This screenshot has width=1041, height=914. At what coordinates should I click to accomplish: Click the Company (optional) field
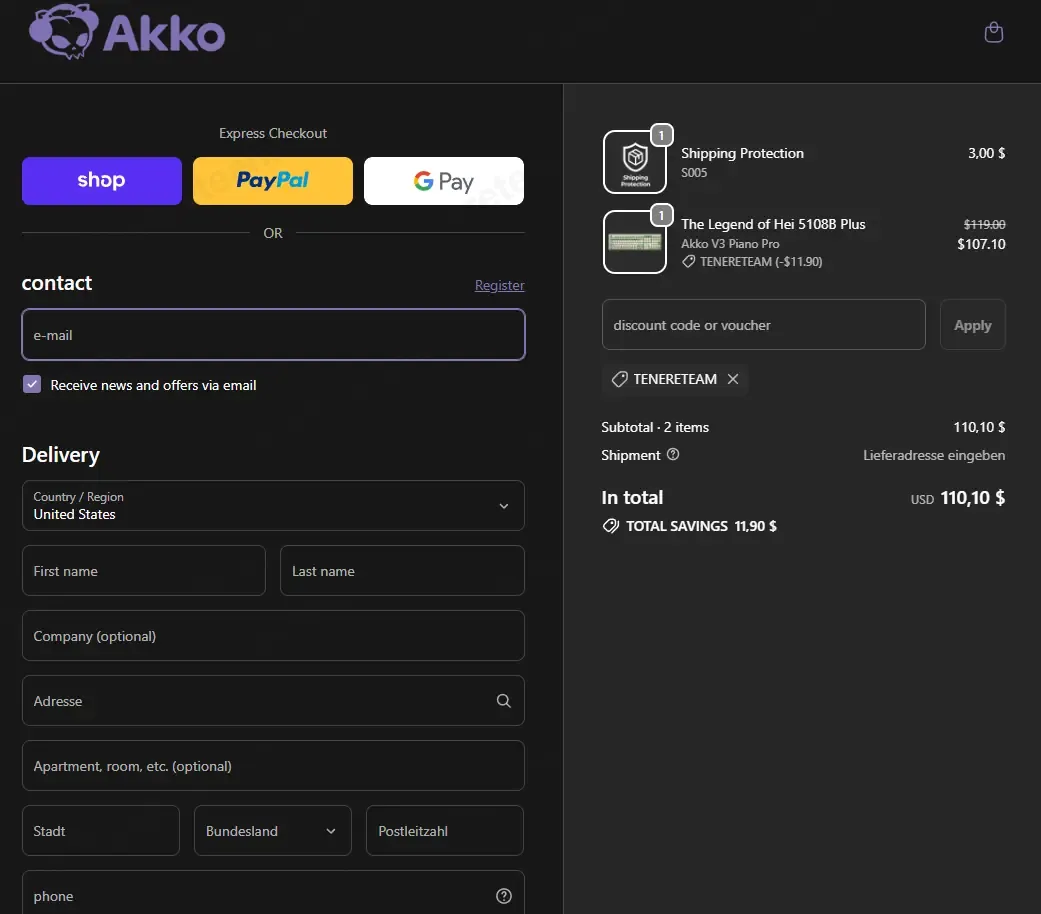(273, 636)
